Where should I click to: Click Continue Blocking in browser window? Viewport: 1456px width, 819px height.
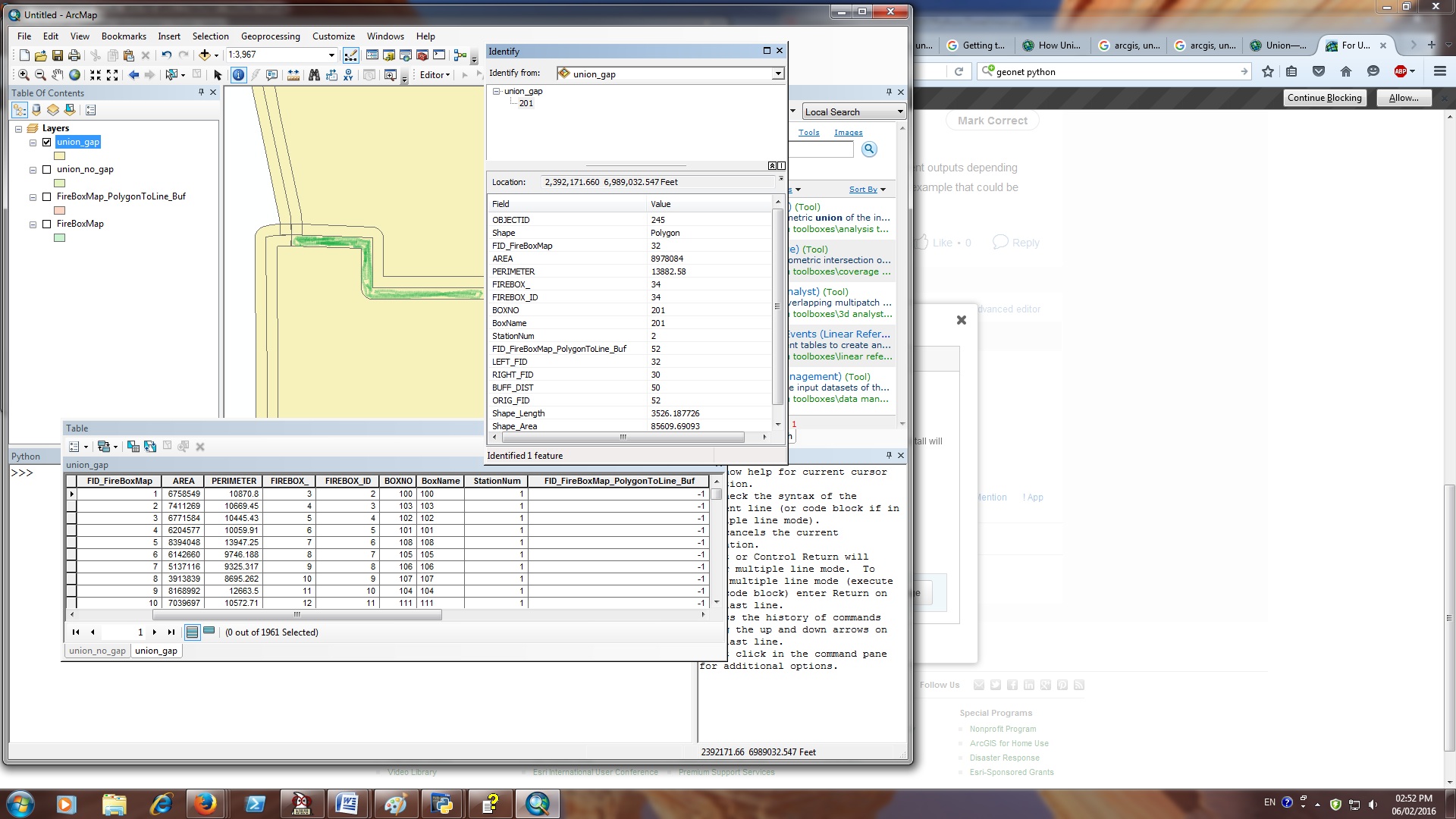click(x=1324, y=98)
